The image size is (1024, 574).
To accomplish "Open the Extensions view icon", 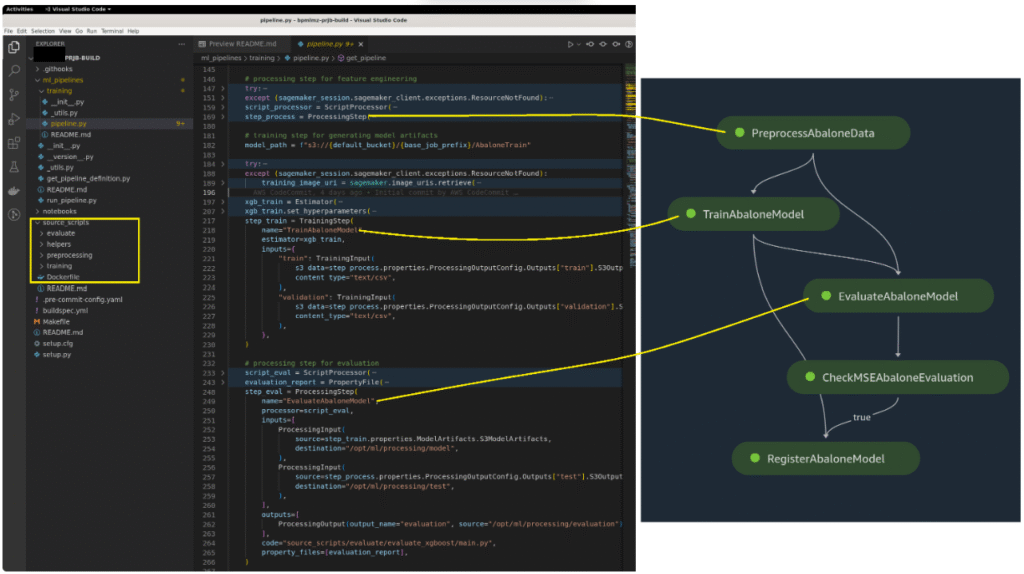I will pyautogui.click(x=14, y=143).
